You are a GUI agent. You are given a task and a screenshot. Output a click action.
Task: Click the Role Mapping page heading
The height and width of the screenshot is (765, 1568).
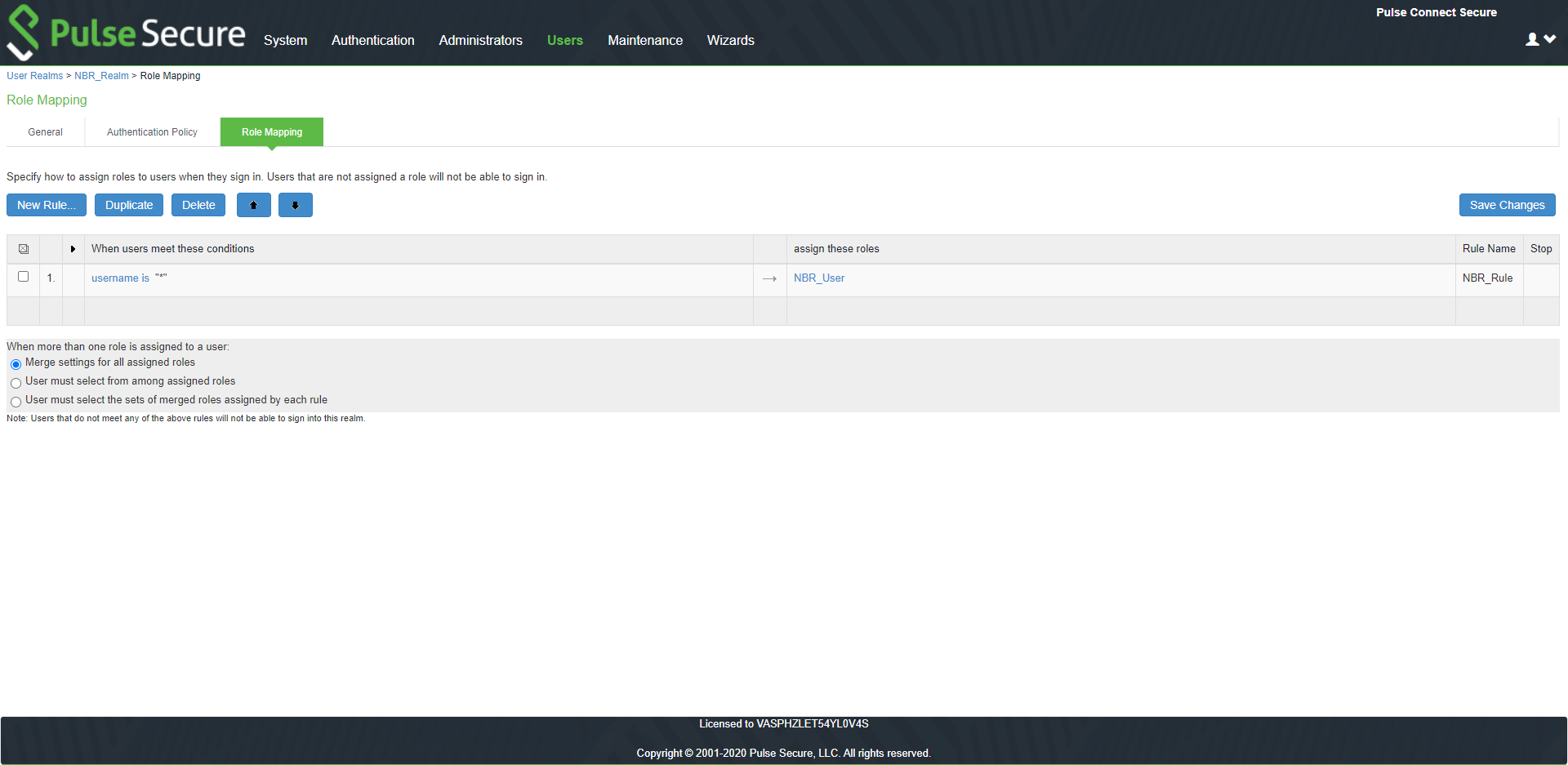pos(47,100)
